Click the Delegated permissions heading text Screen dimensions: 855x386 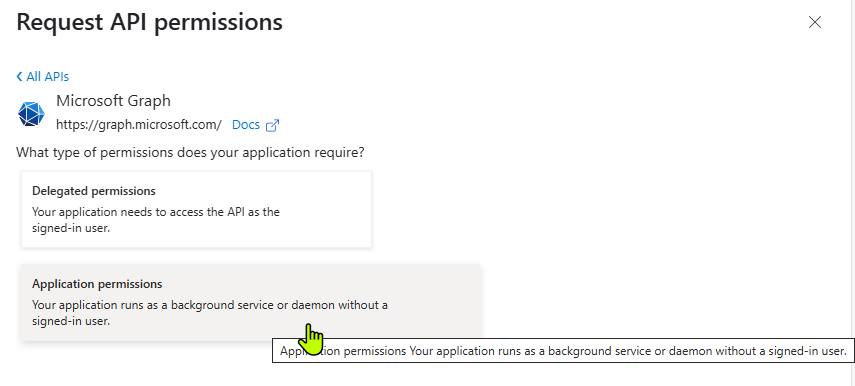pos(94,191)
